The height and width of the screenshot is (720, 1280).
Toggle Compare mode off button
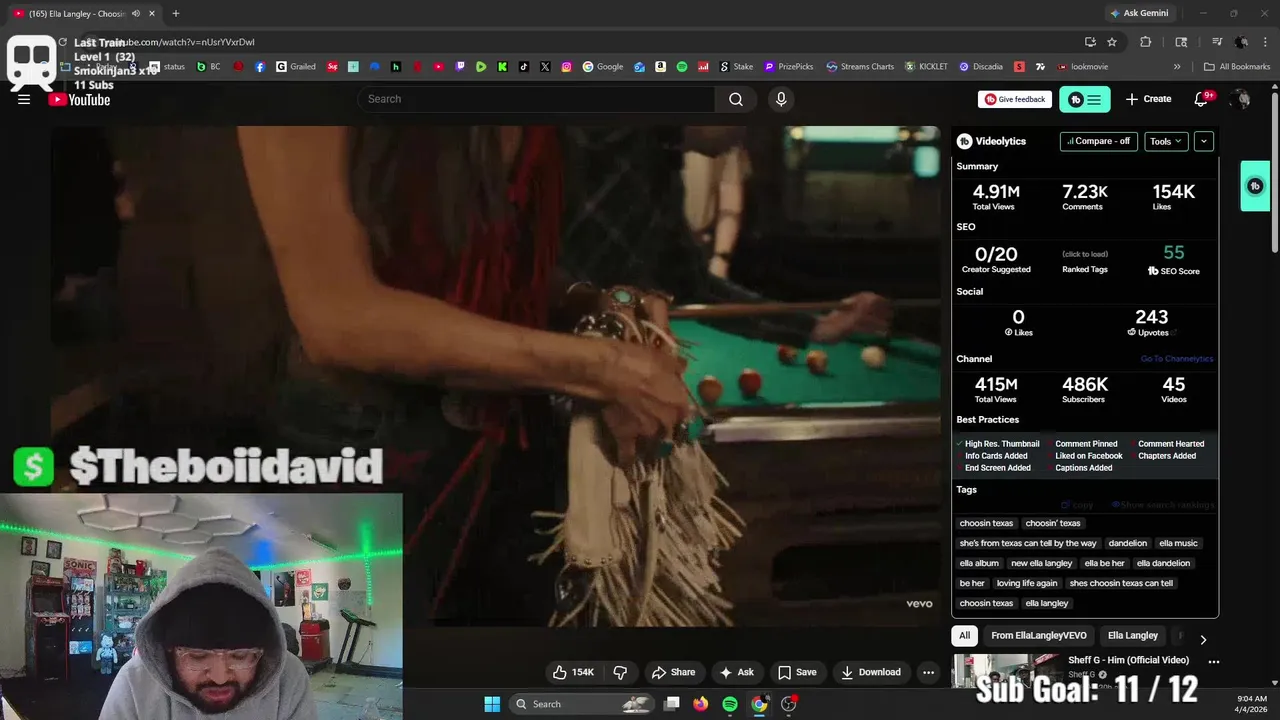pos(1098,141)
